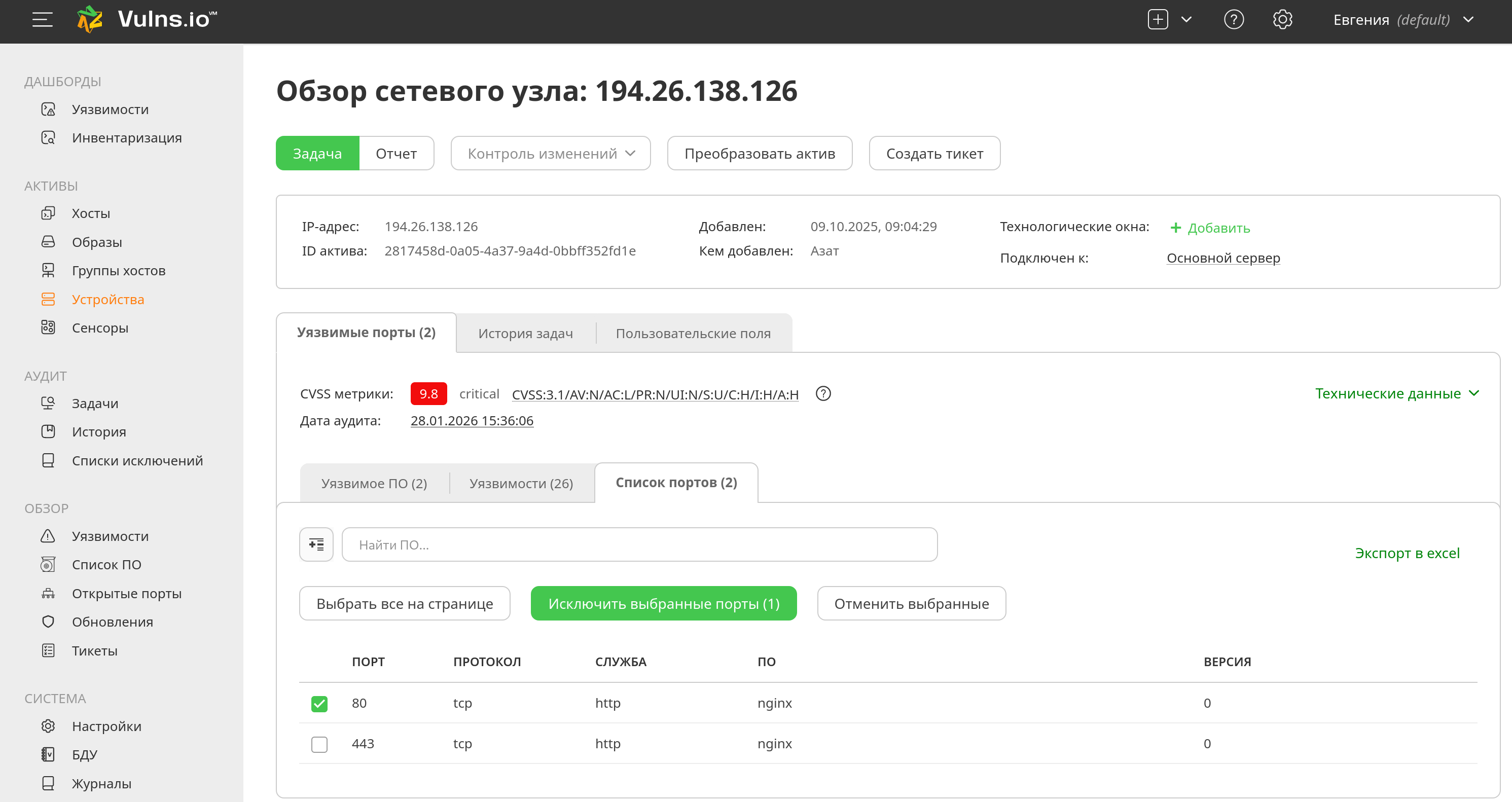The width and height of the screenshot is (1512, 802).
Task: Switch to the Отчет toggle button
Action: point(396,154)
